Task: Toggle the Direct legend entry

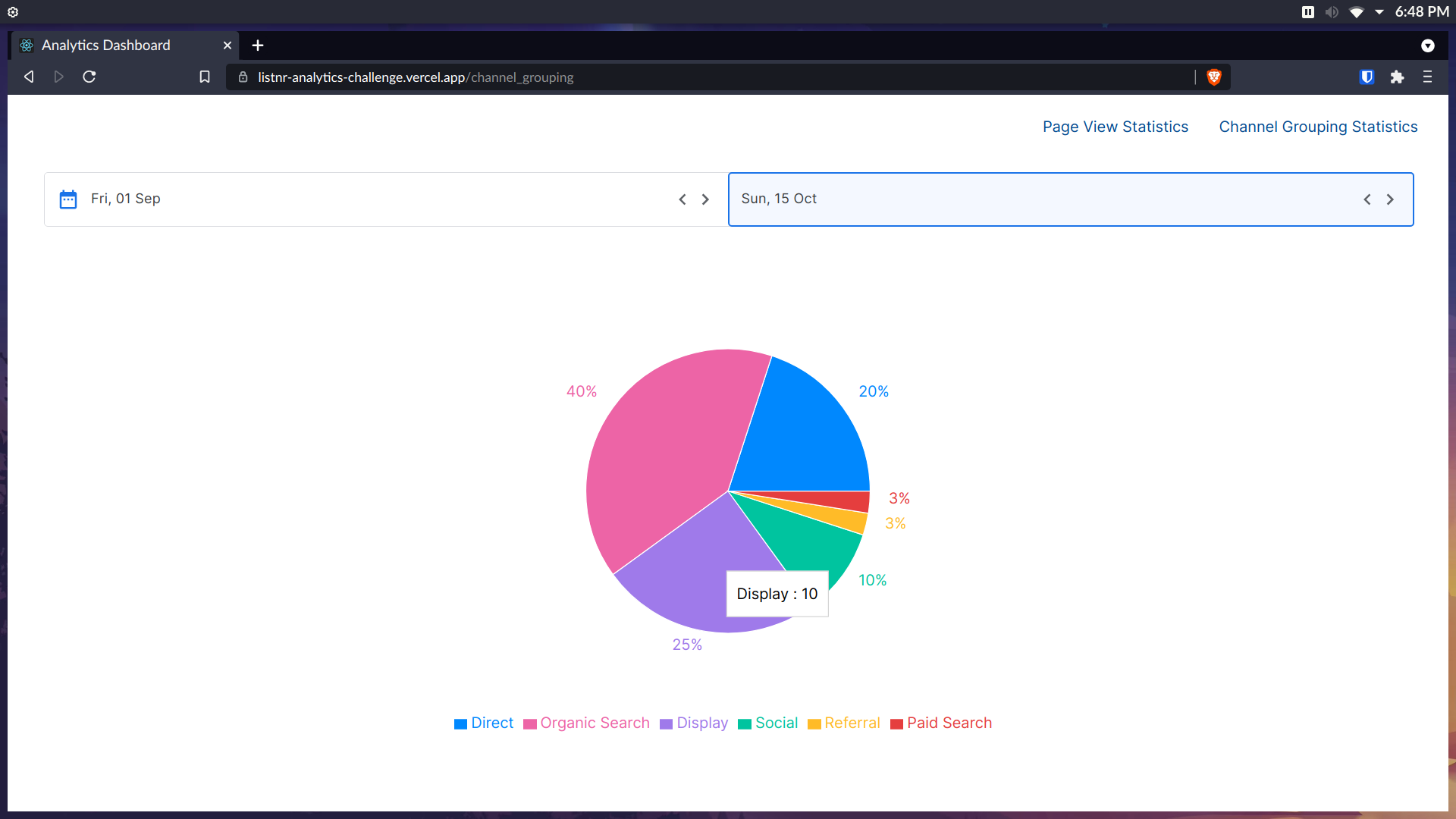Action: pyautogui.click(x=483, y=723)
